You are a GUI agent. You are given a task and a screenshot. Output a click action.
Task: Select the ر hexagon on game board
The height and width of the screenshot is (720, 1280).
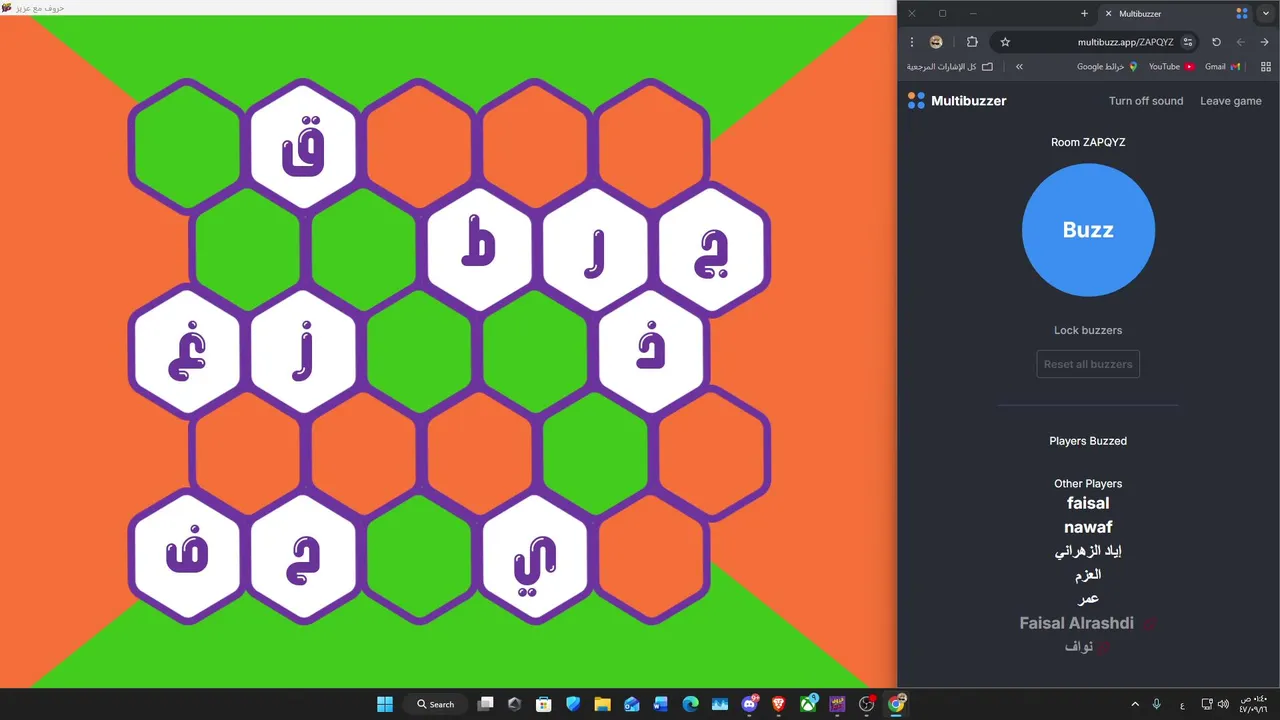pos(595,248)
